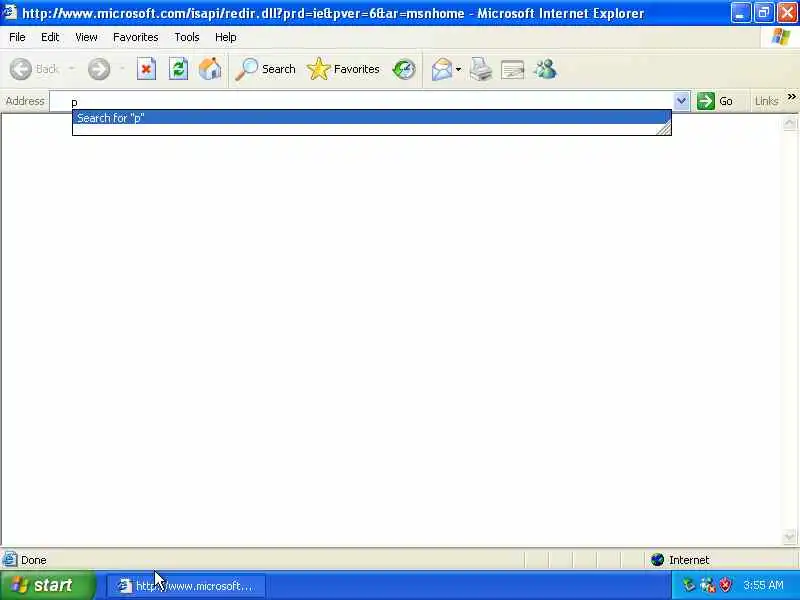Viewport: 800px width, 600px height.
Task: Open the Forward button history dropdown arrow
Action: point(122,68)
